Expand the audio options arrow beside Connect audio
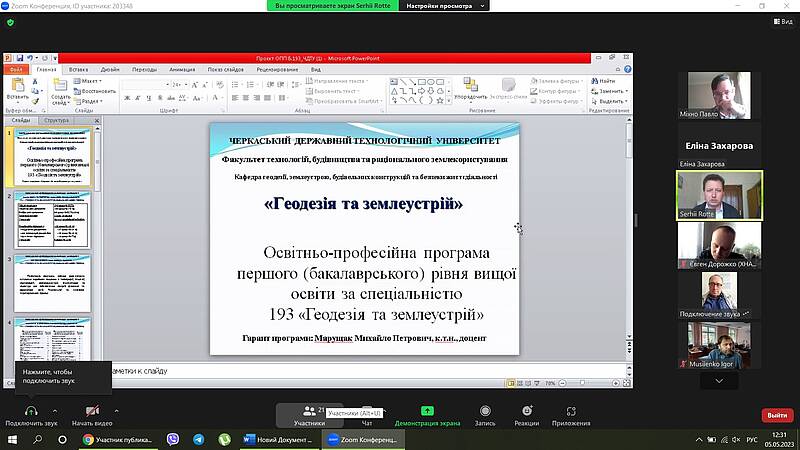 click(54, 410)
